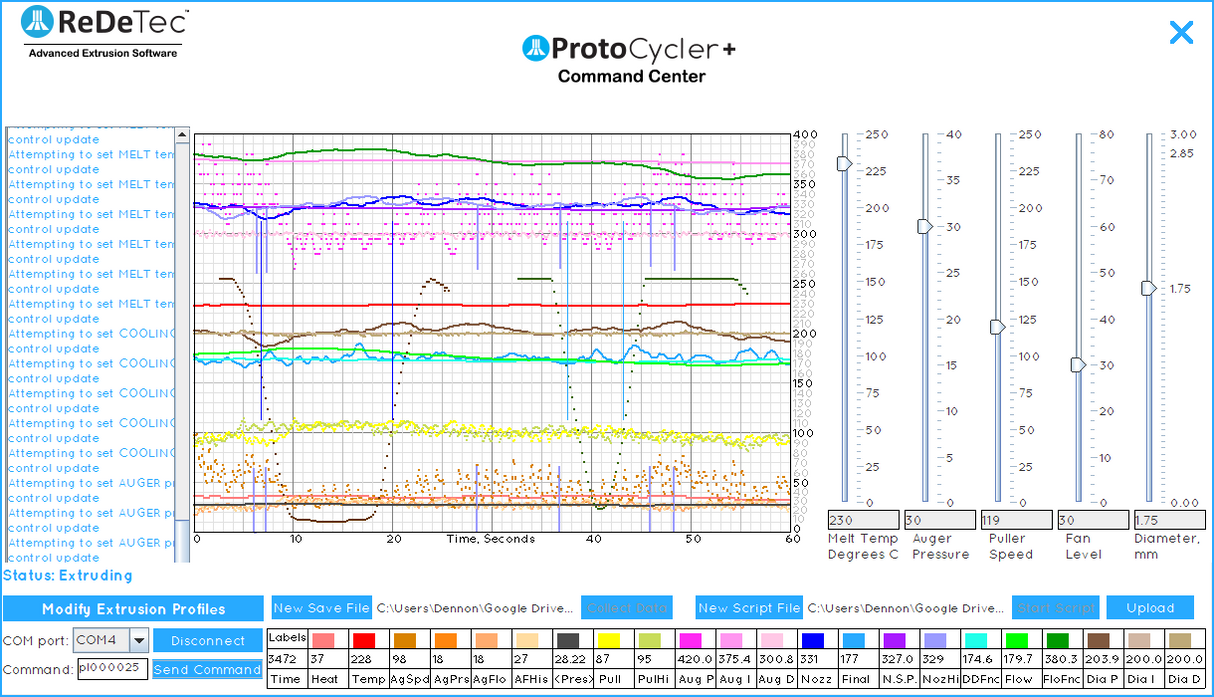Click the COM port dropdown arrow
The image size is (1214, 697).
point(138,640)
